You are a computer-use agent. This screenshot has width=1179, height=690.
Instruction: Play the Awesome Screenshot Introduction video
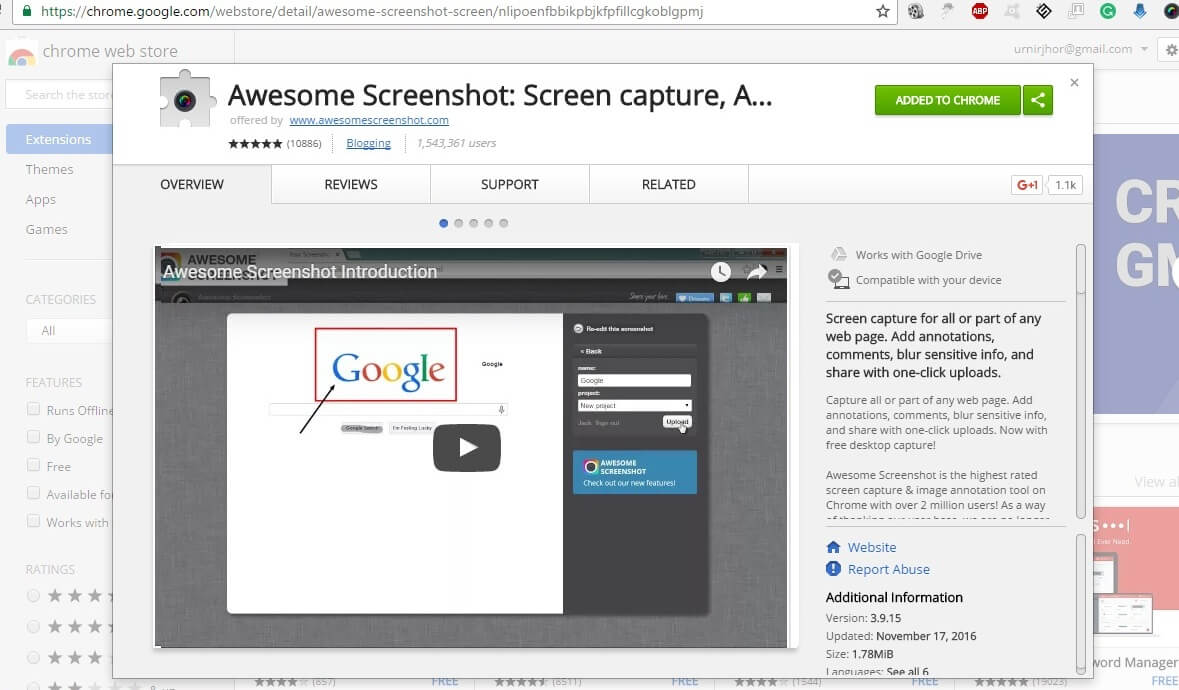466,448
